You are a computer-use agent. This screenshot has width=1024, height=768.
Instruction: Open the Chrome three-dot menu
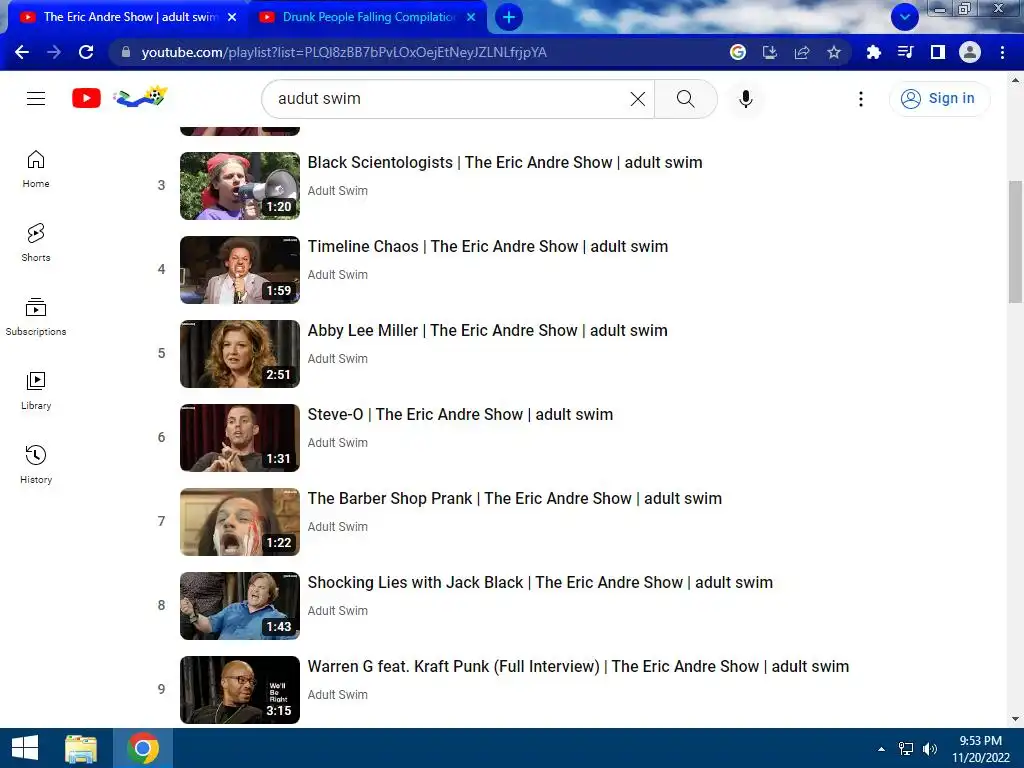click(x=1002, y=52)
